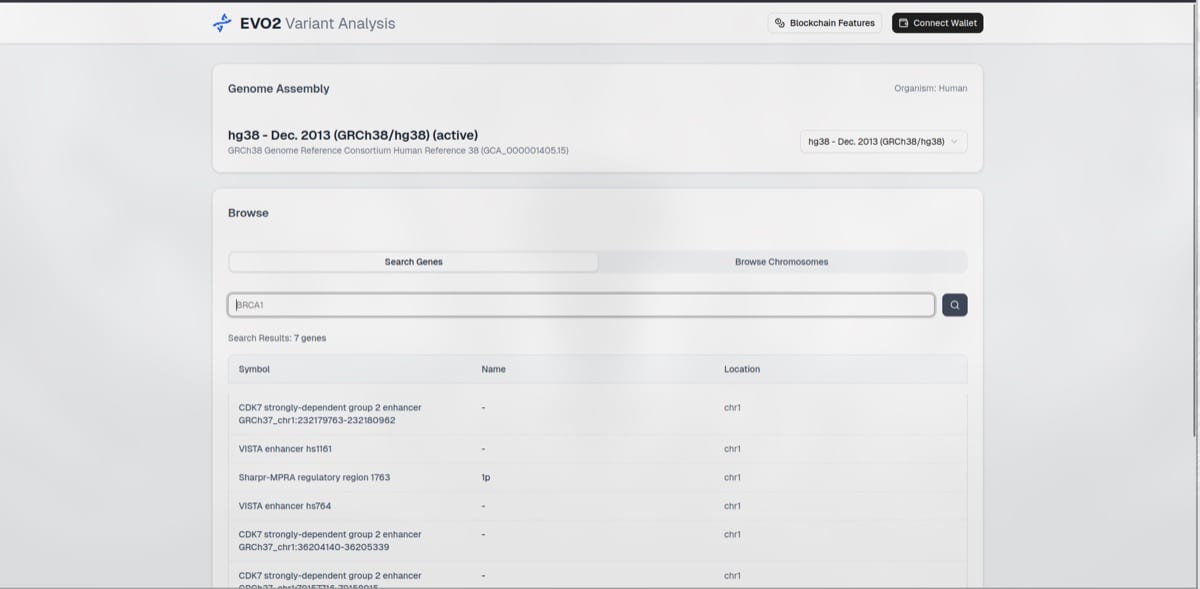Click the Location column header
This screenshot has width=1200, height=589.
coord(742,369)
